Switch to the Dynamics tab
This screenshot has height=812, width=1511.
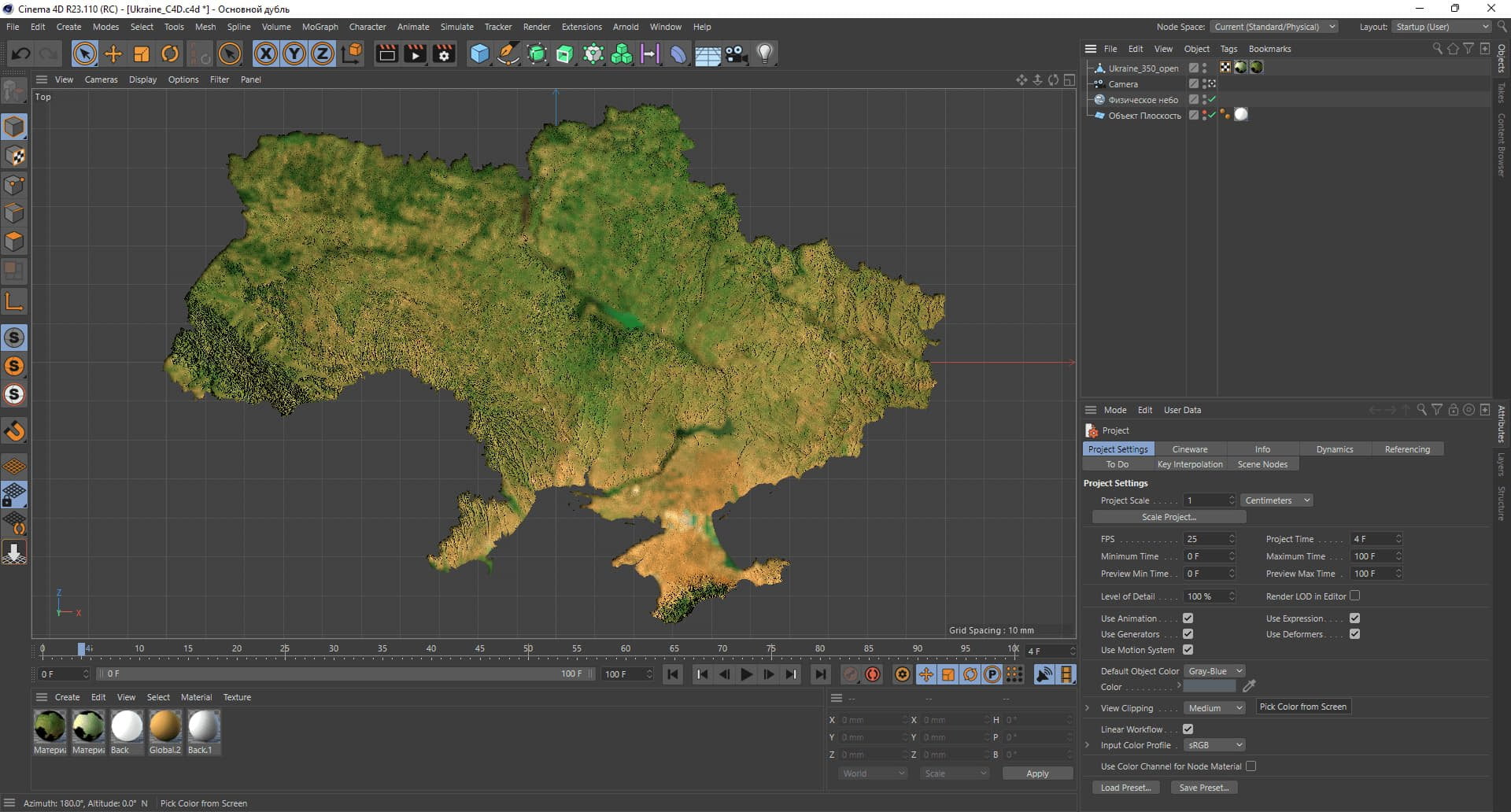click(1335, 449)
